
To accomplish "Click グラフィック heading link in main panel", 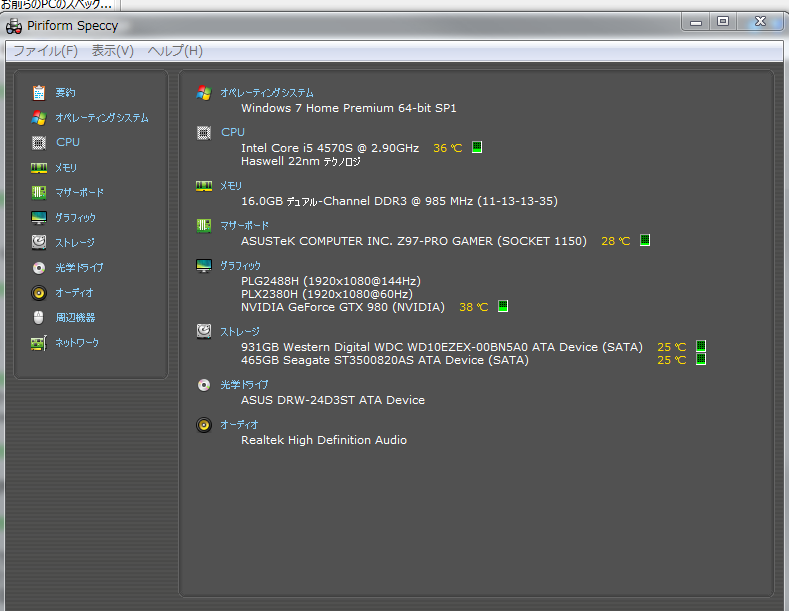I will (241, 266).
